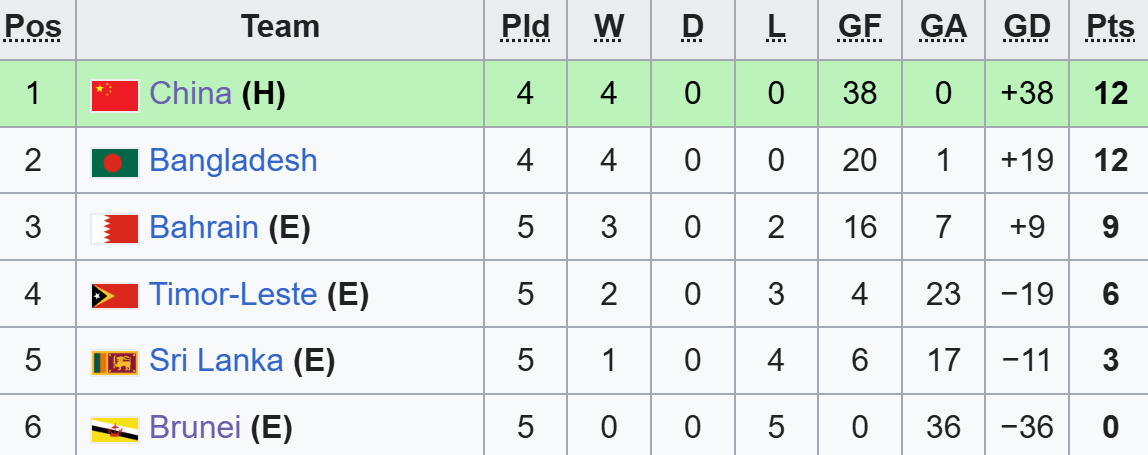Click the Bahrain flag icon
Viewport: 1148px width, 455px height.
tap(114, 228)
